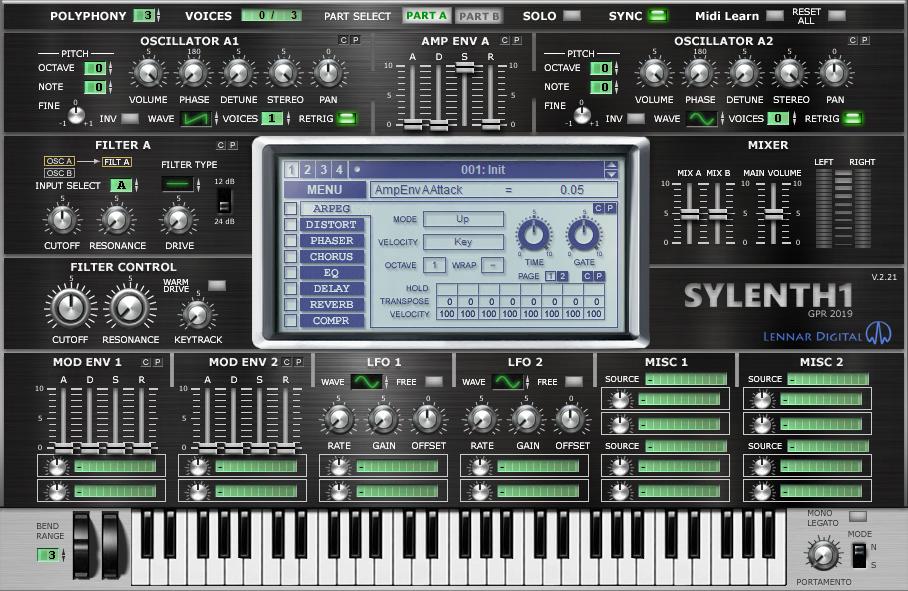Click the LFO 1 Gain knob
The height and width of the screenshot is (591, 908).
coord(383,420)
